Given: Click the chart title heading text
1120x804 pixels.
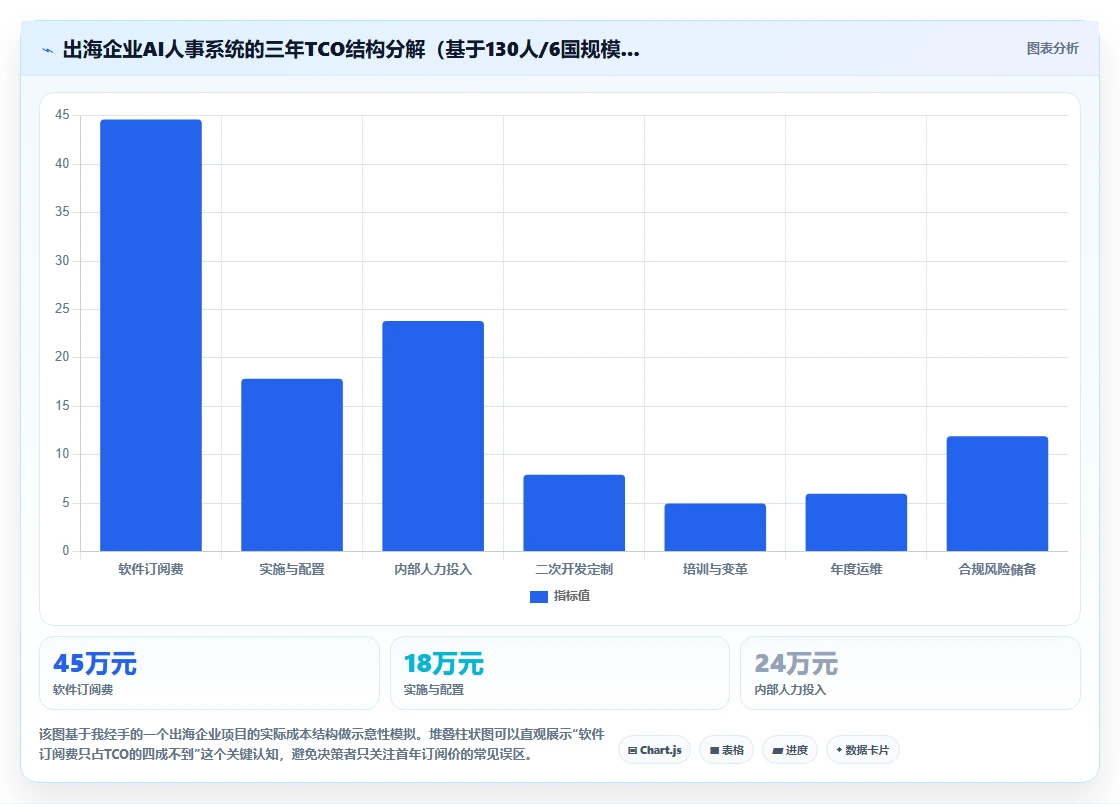Looking at the screenshot, I should coord(351,49).
